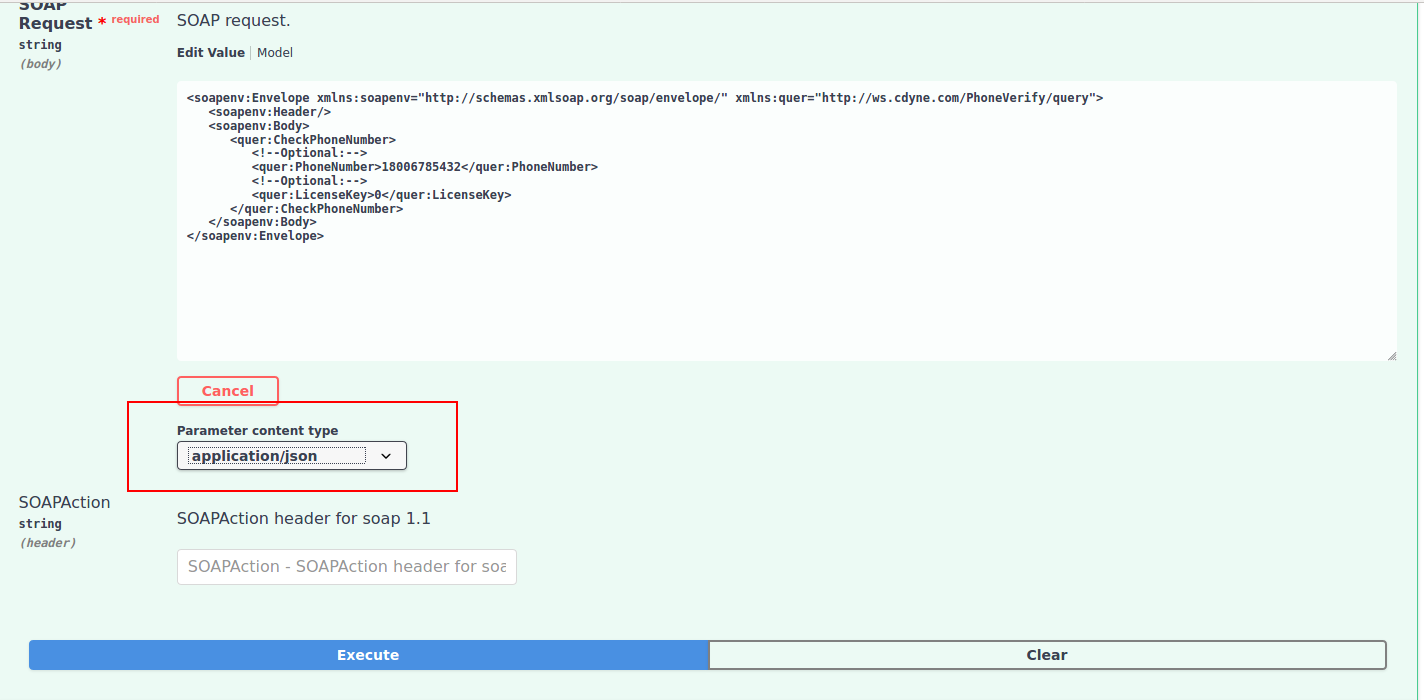Click the 'SOAPAction header for soap 1.1' description
Screen dimensions: 1424x700
coord(304,519)
